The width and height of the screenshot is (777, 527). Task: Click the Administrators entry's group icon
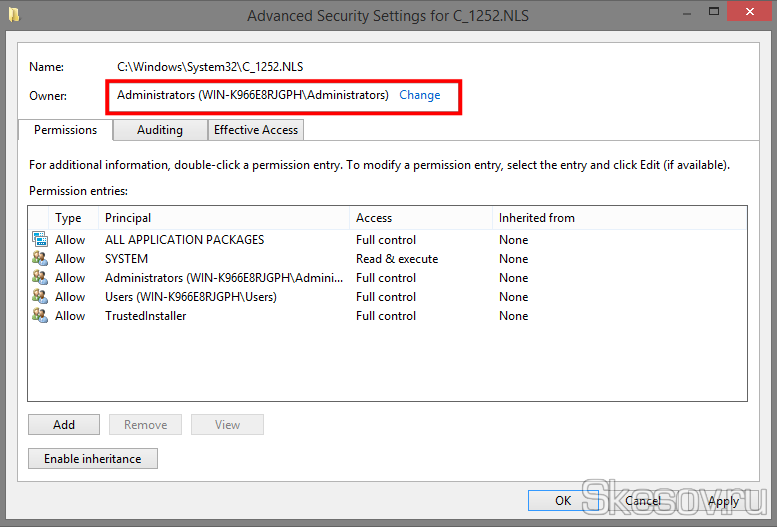tap(40, 278)
